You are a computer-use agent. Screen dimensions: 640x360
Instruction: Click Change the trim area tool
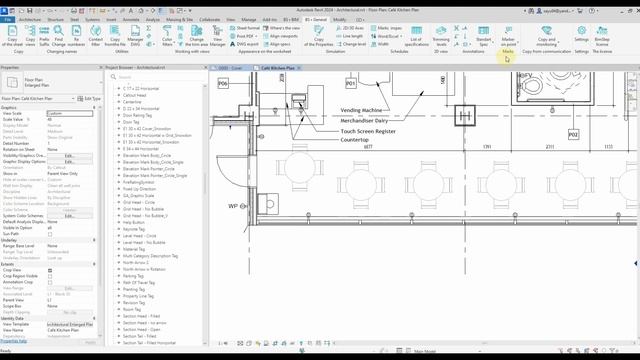(196, 36)
